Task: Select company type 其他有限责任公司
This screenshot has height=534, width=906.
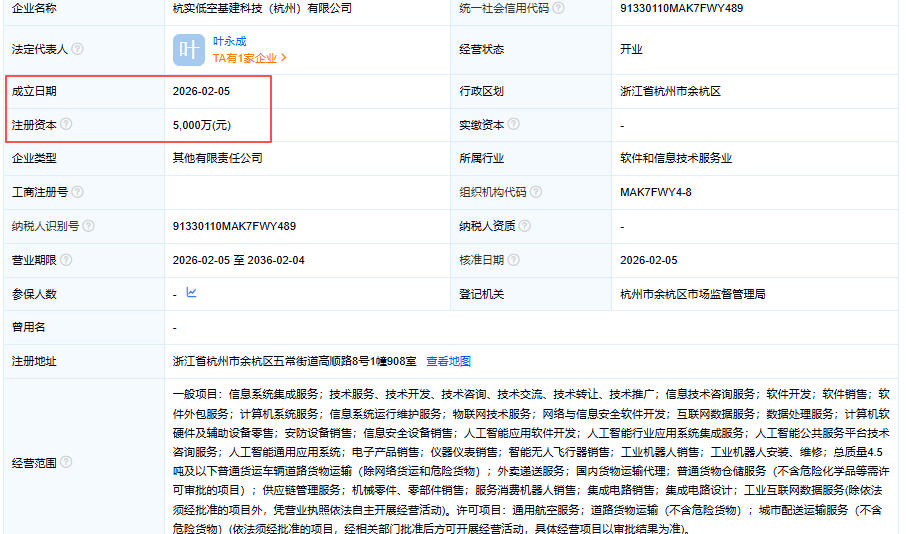Action: [x=217, y=158]
